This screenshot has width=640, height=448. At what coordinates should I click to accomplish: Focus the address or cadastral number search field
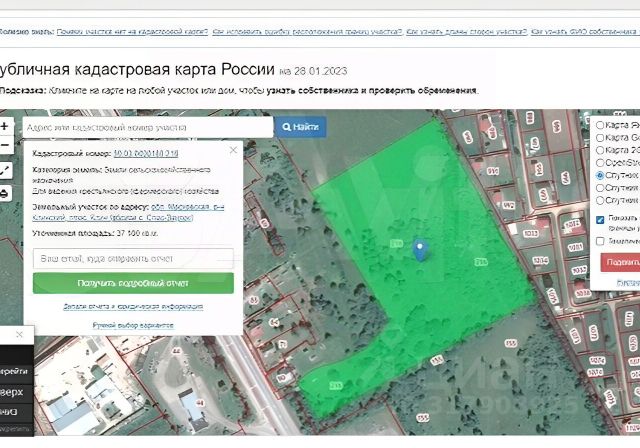click(x=148, y=127)
